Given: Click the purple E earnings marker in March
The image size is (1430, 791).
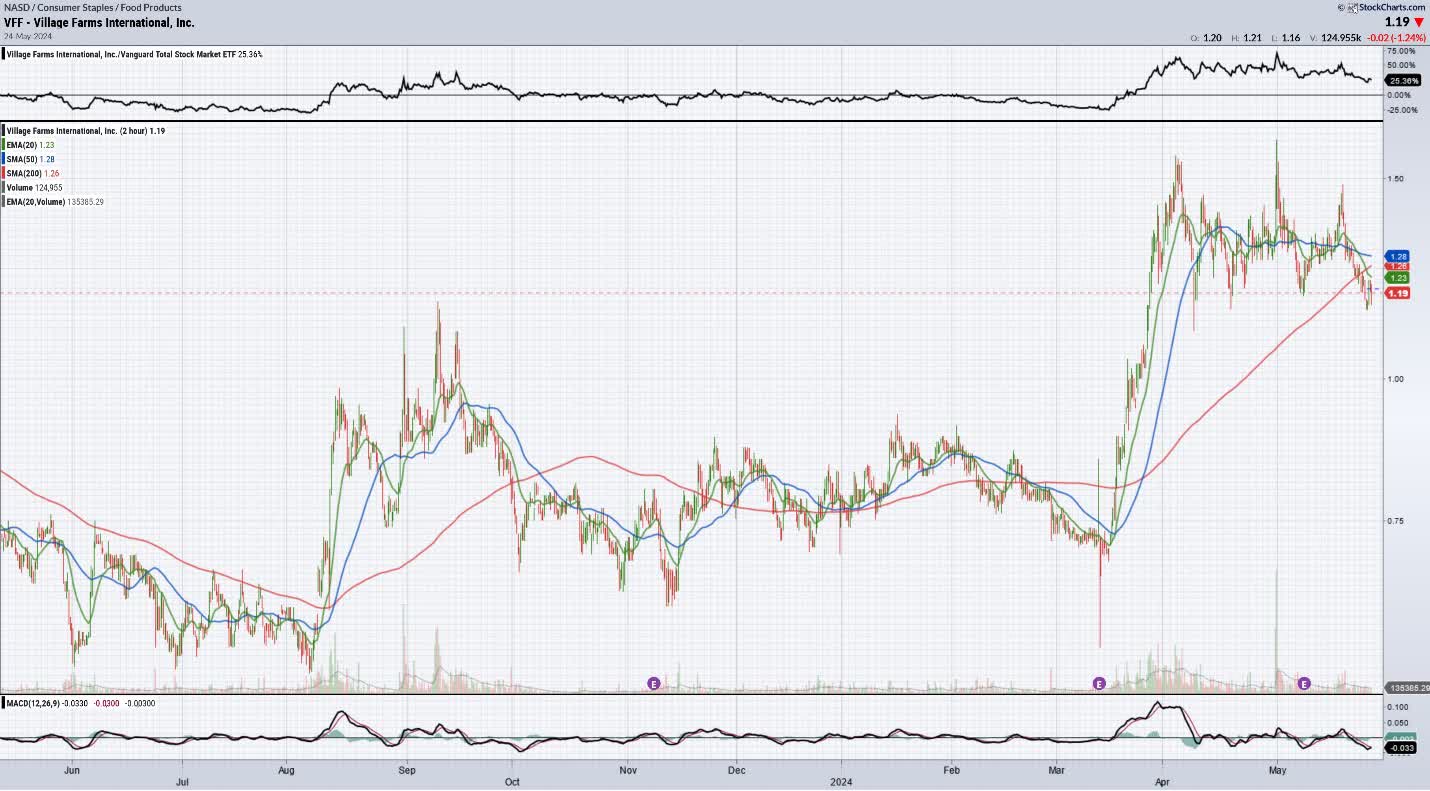Looking at the screenshot, I should point(1098,683).
